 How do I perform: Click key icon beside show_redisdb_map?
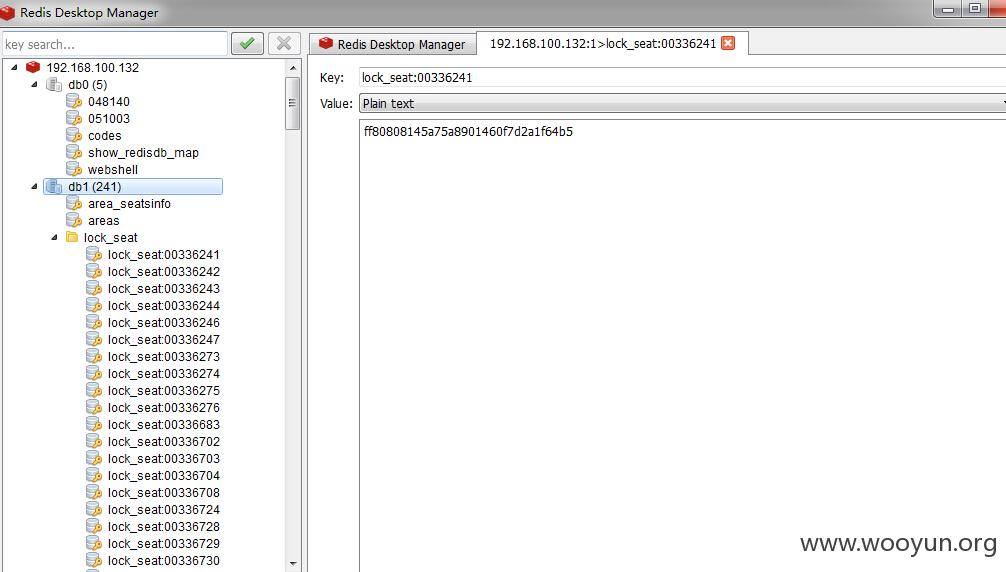tap(74, 153)
